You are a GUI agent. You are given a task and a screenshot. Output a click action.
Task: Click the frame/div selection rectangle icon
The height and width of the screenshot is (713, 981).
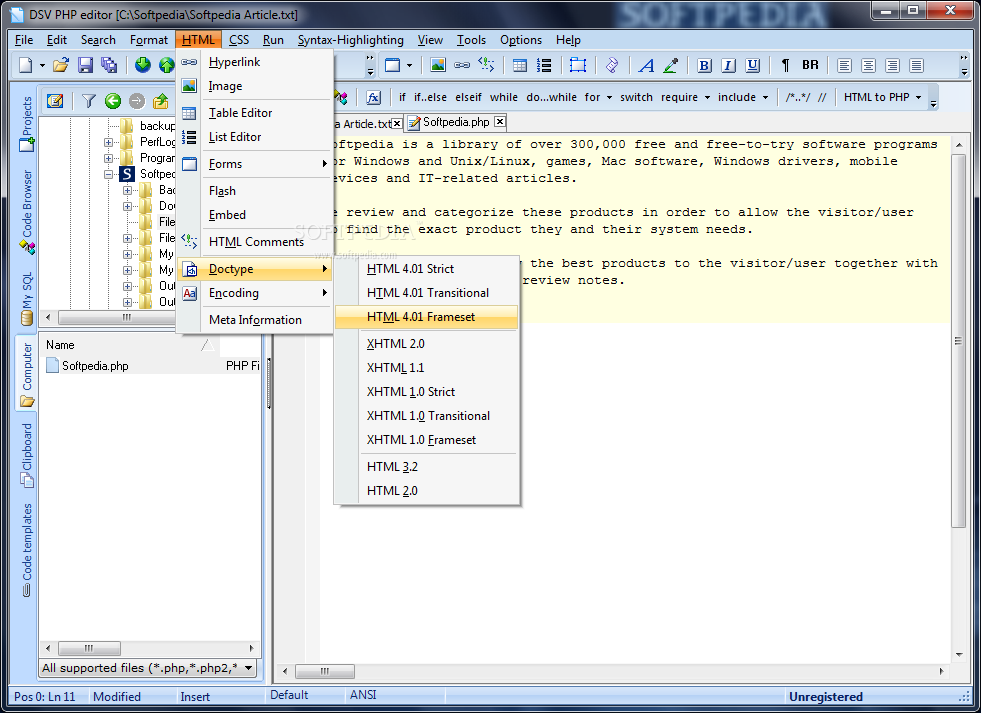(x=577, y=65)
